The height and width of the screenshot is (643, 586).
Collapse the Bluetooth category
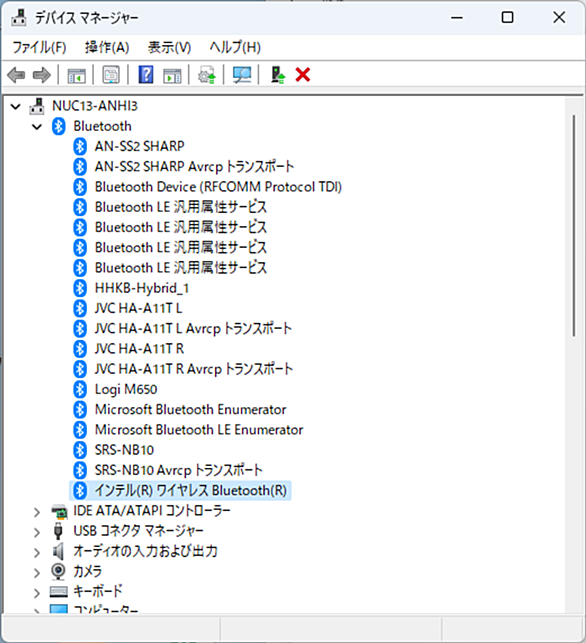[x=37, y=127]
